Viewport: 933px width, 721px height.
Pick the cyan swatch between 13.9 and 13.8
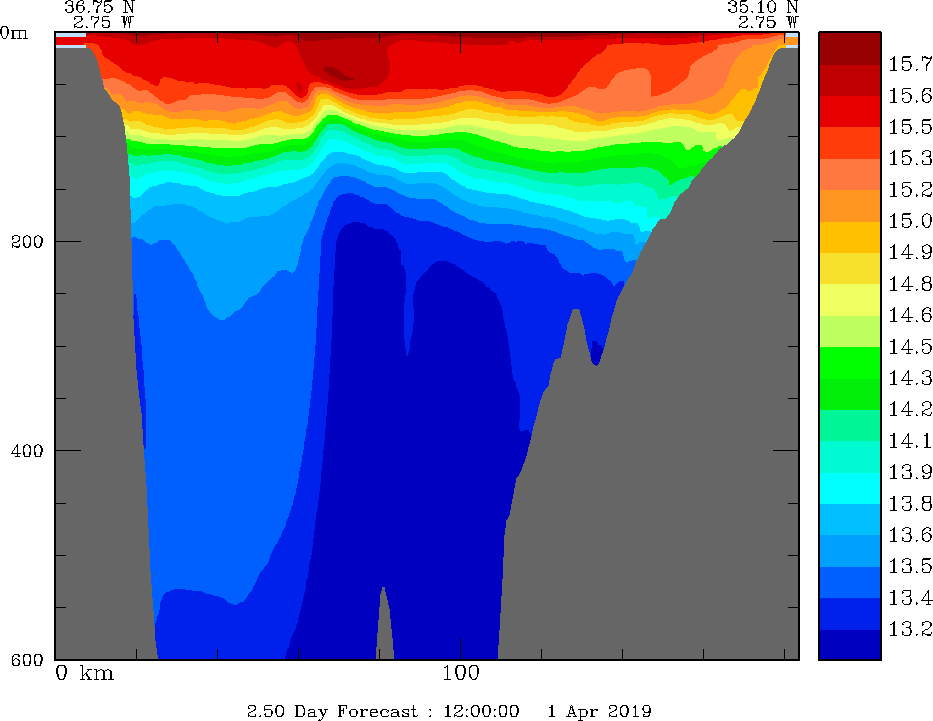tap(850, 488)
